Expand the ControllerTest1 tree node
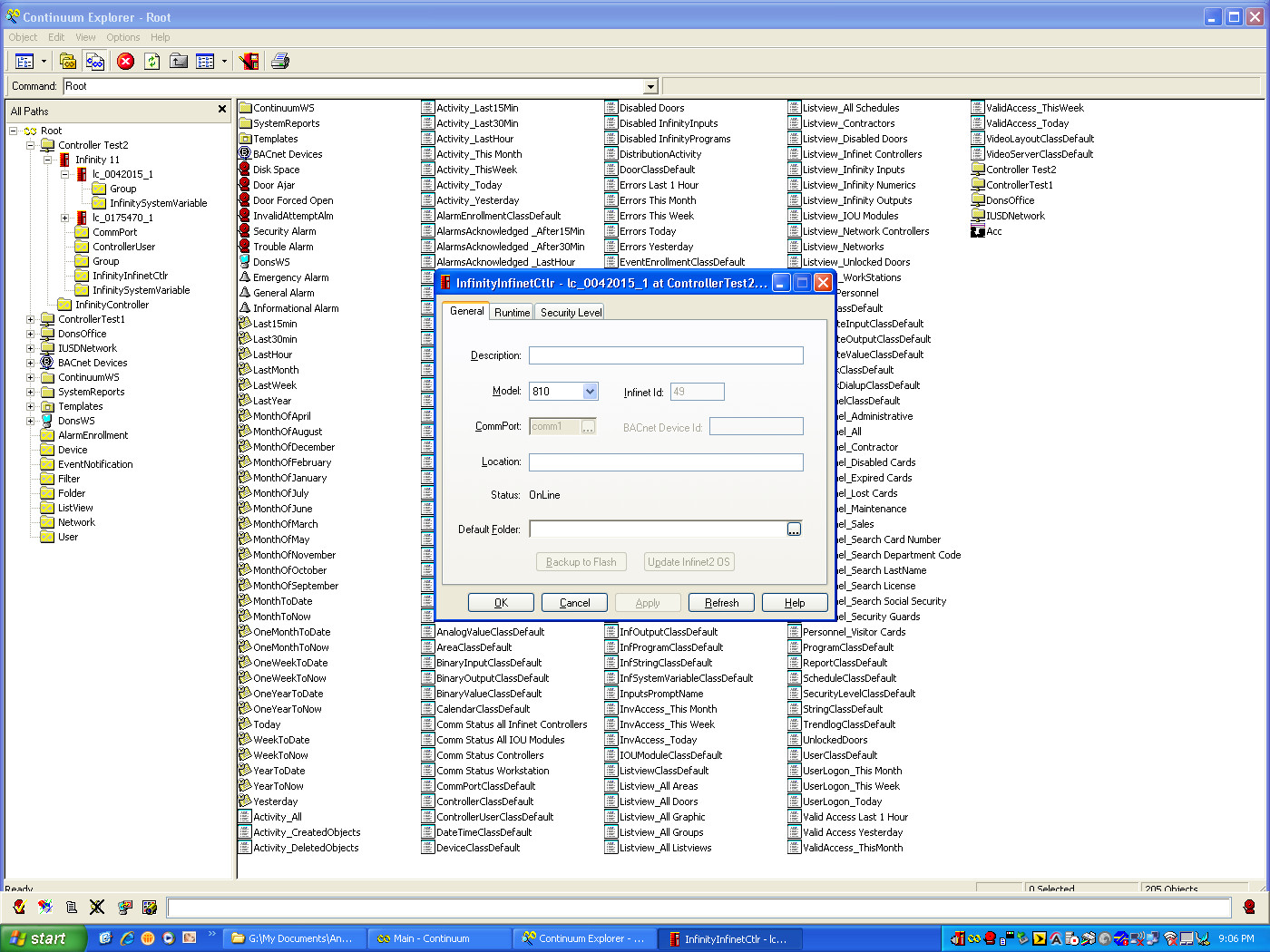The height and width of the screenshot is (952, 1270). tap(30, 319)
